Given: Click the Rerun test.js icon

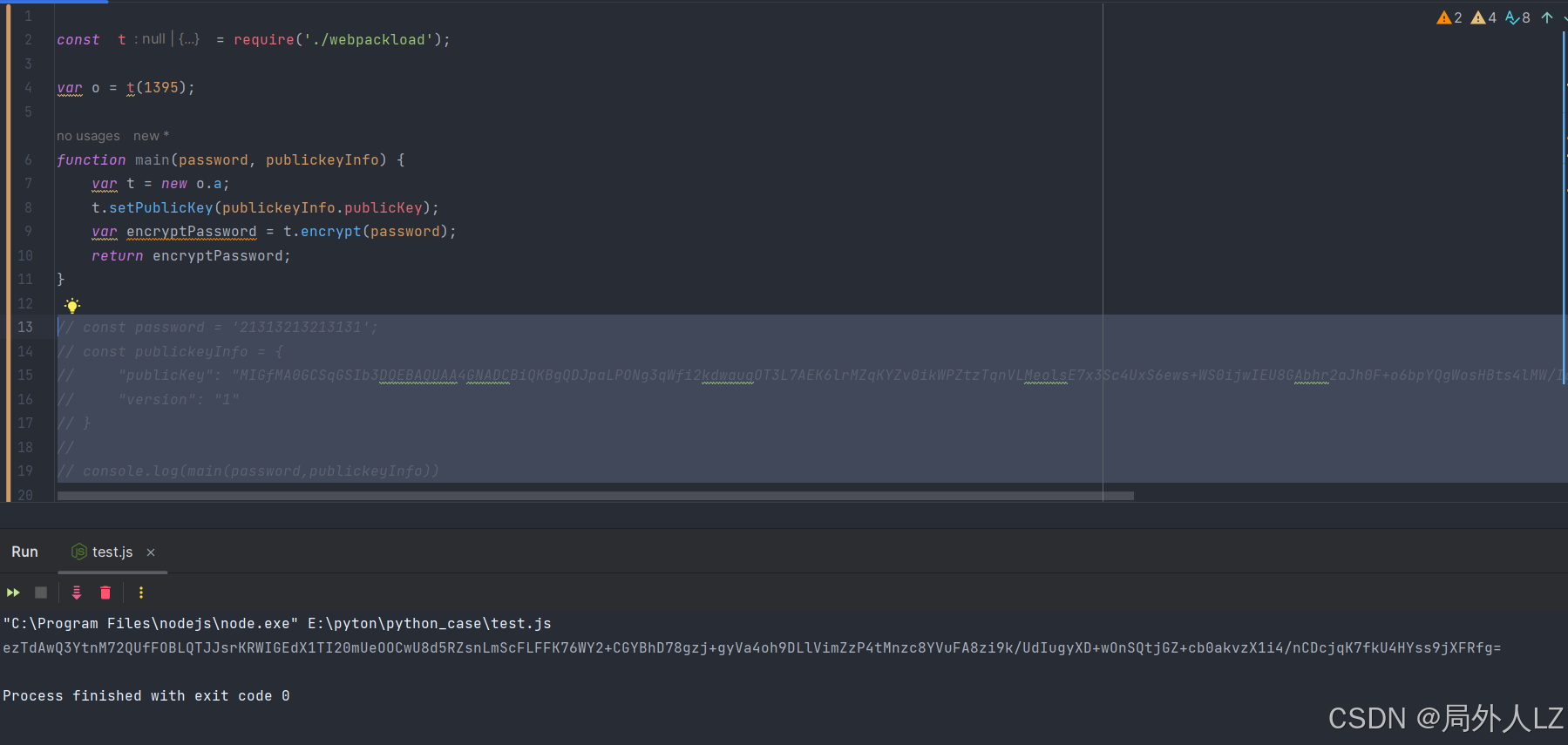Looking at the screenshot, I should 13,593.
